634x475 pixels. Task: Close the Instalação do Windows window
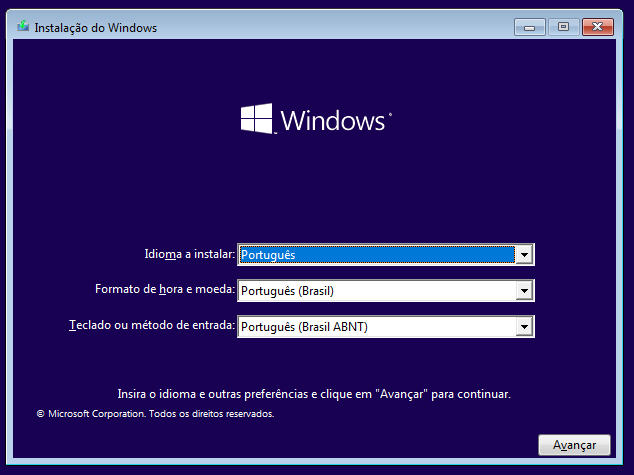[x=598, y=27]
